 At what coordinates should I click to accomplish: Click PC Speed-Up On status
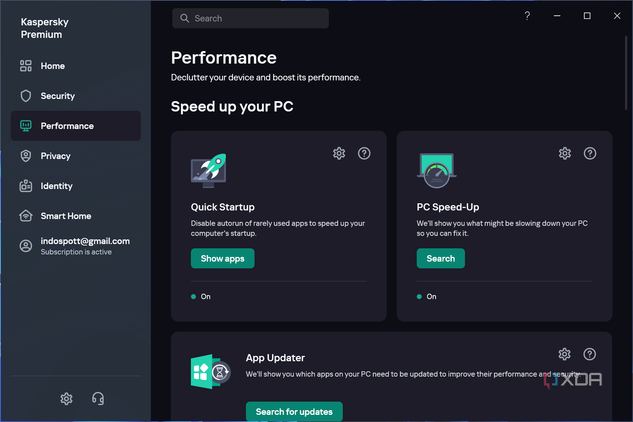click(427, 296)
